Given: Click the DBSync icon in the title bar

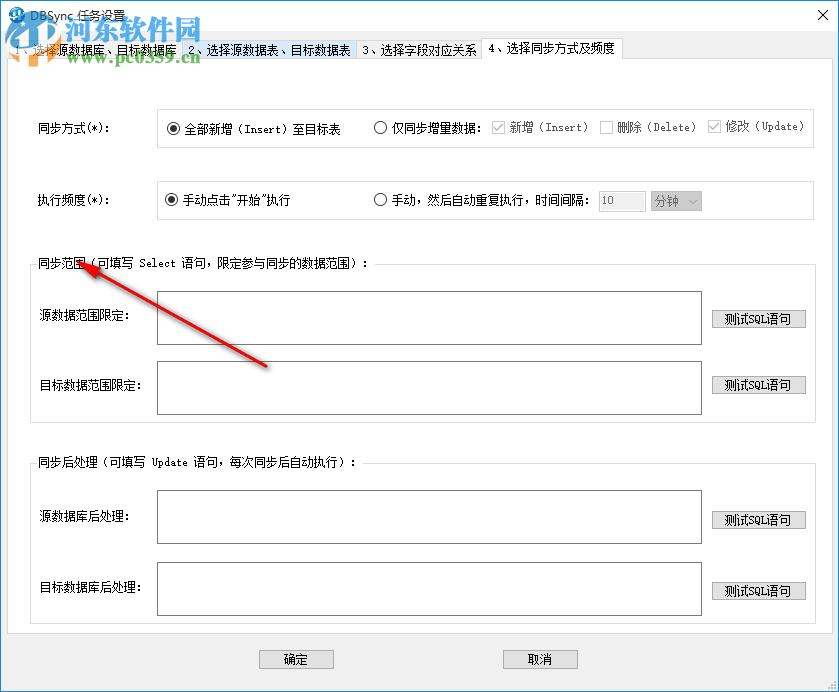Looking at the screenshot, I should tap(18, 14).
